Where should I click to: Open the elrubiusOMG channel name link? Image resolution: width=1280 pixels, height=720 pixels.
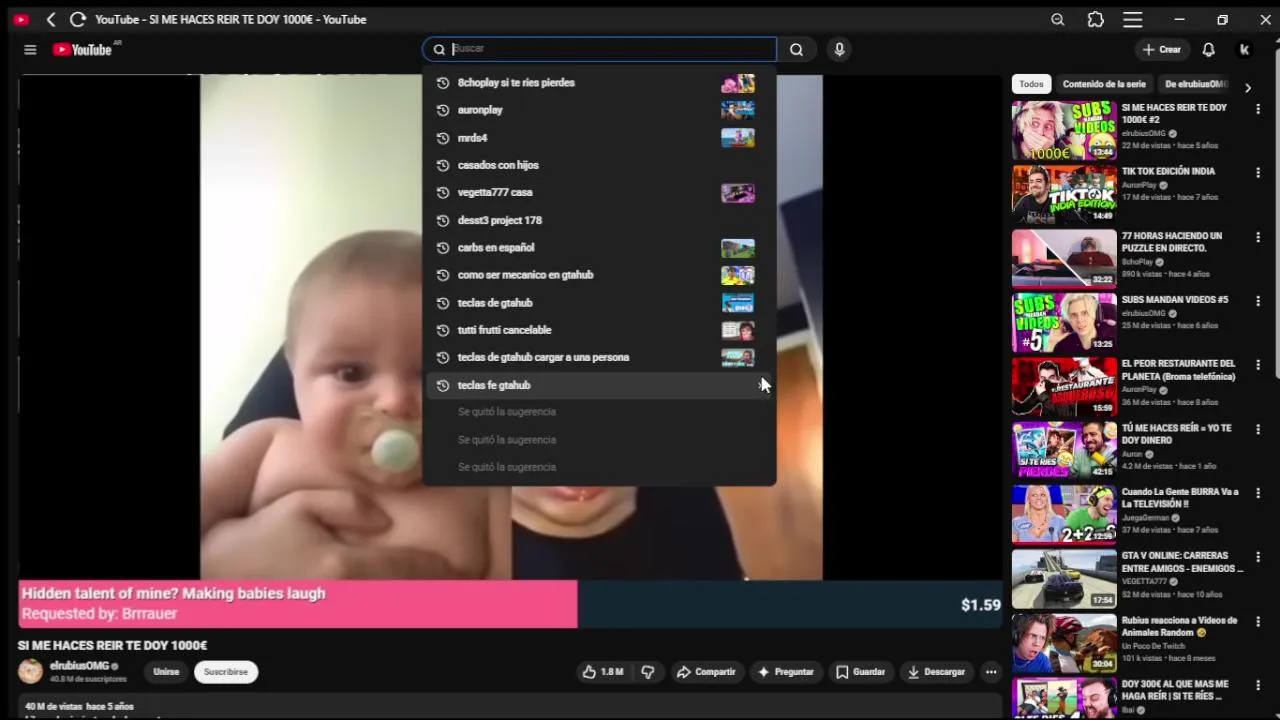(80, 666)
